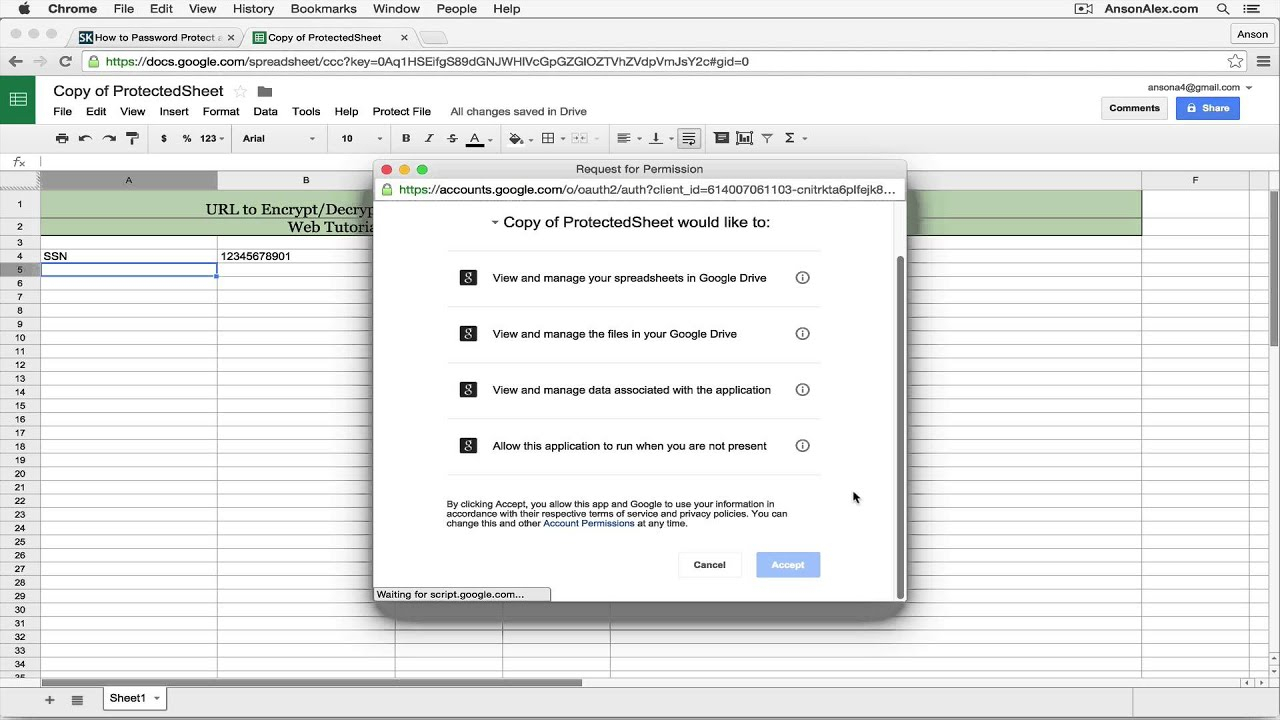Select the Paint format tool
This screenshot has width=1280, height=720.
(x=132, y=138)
